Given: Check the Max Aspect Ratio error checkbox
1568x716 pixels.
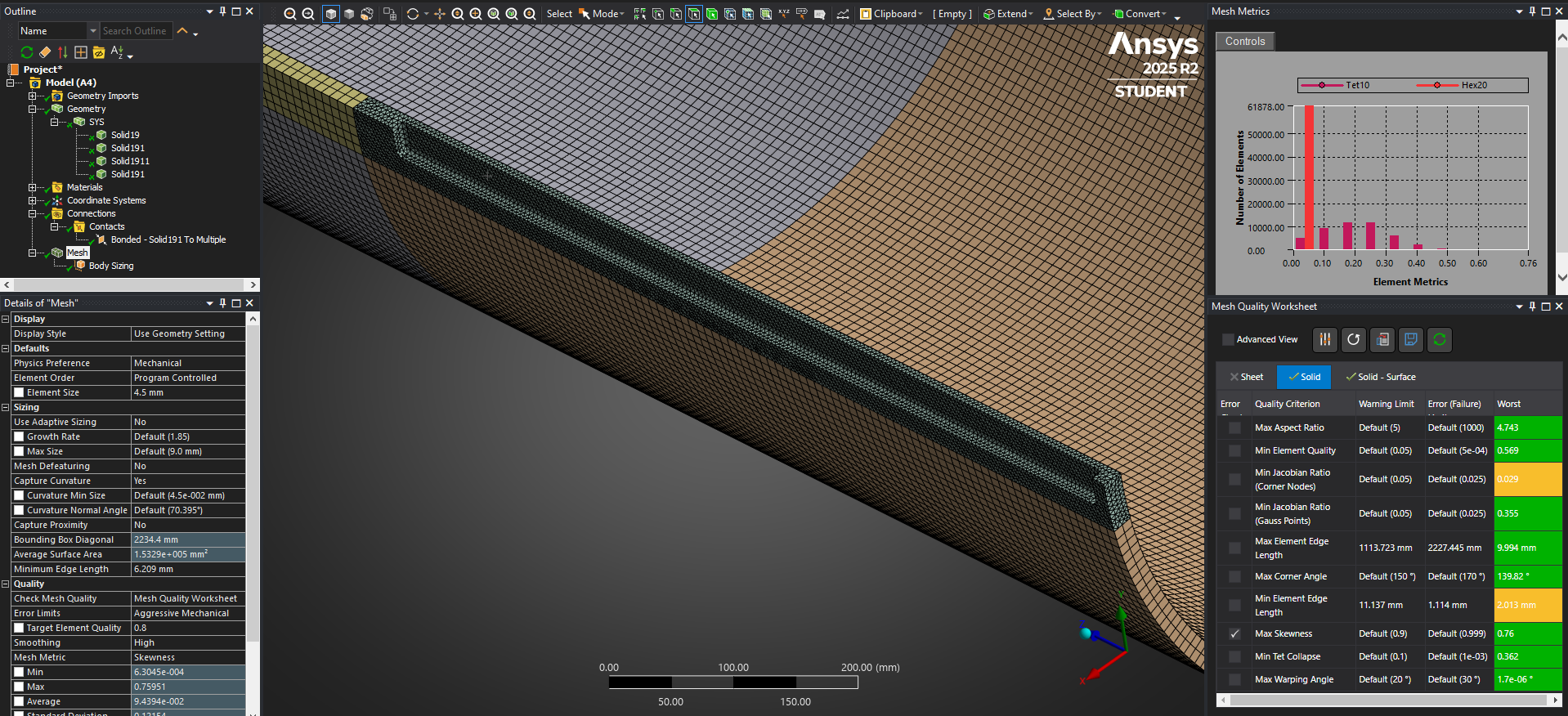Looking at the screenshot, I should click(1234, 427).
